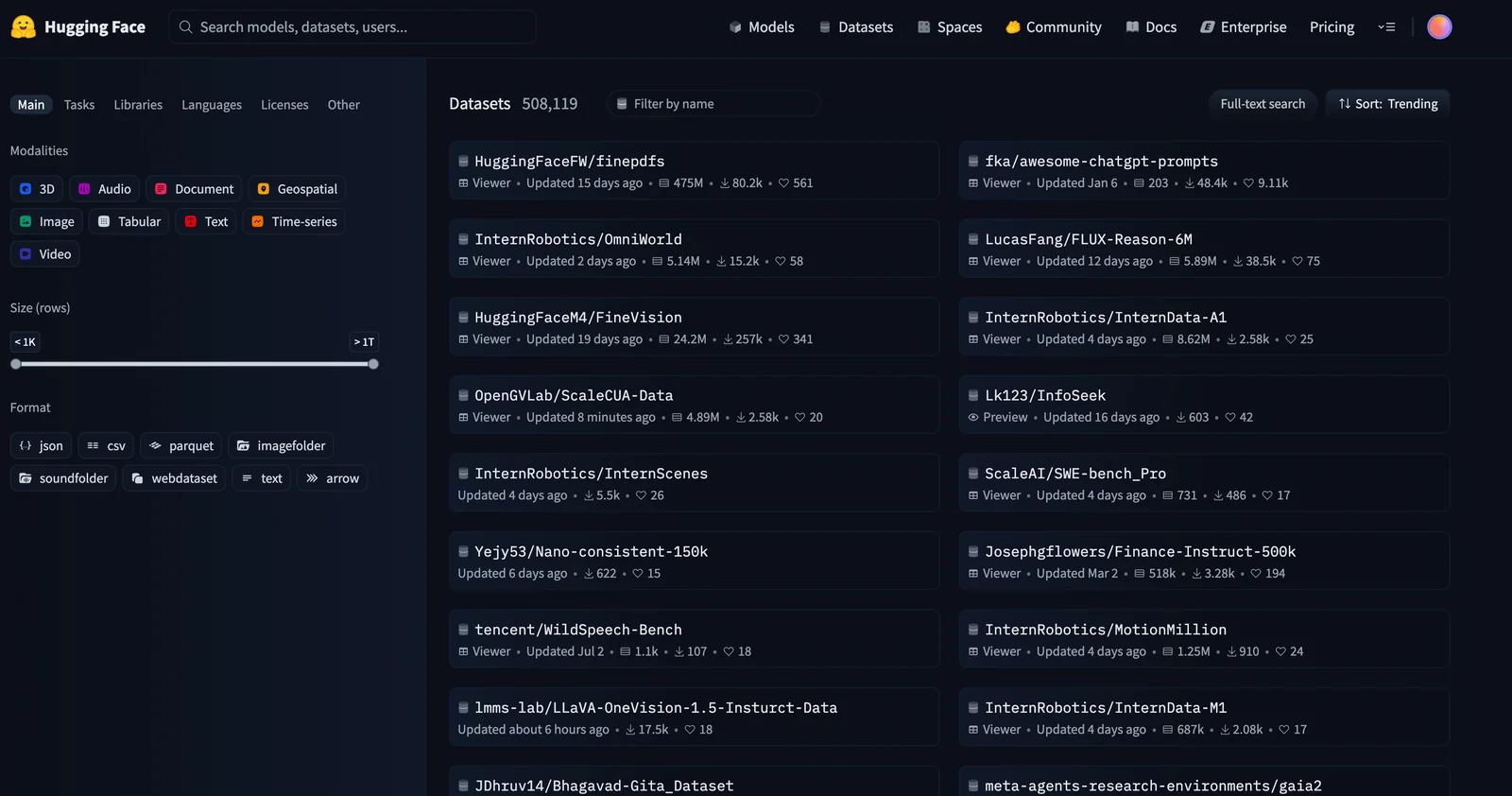1512x796 pixels.
Task: Click the right handle of size slider
Action: (373, 364)
